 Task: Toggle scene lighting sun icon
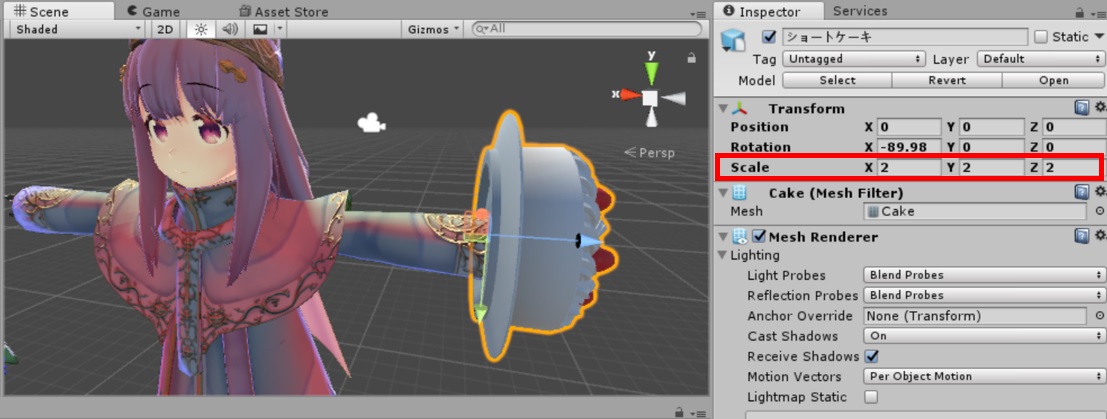(x=200, y=29)
